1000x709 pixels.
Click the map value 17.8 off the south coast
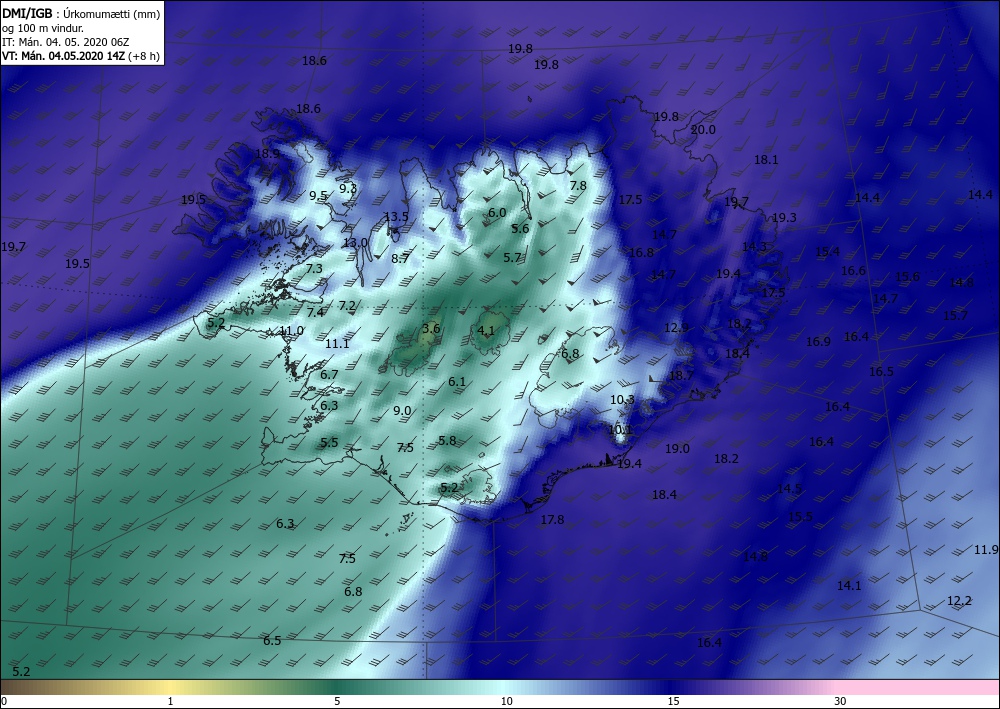pyautogui.click(x=552, y=520)
